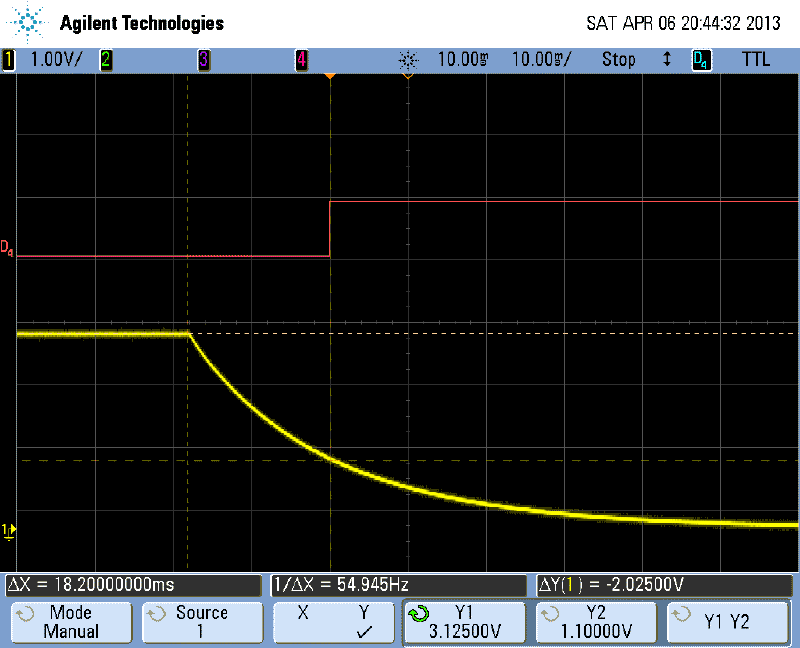Open the Source 1 cursor softkey
The width and height of the screenshot is (800, 648).
pos(203,621)
